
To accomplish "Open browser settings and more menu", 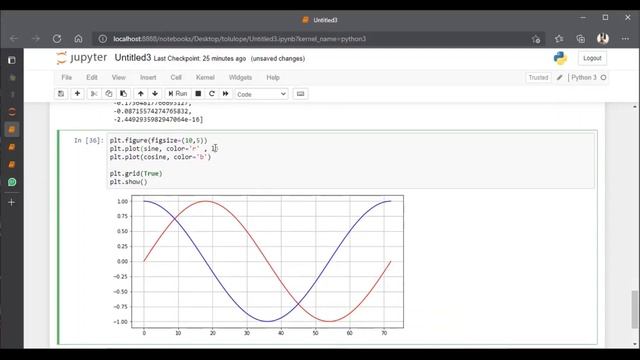I will point(625,39).
